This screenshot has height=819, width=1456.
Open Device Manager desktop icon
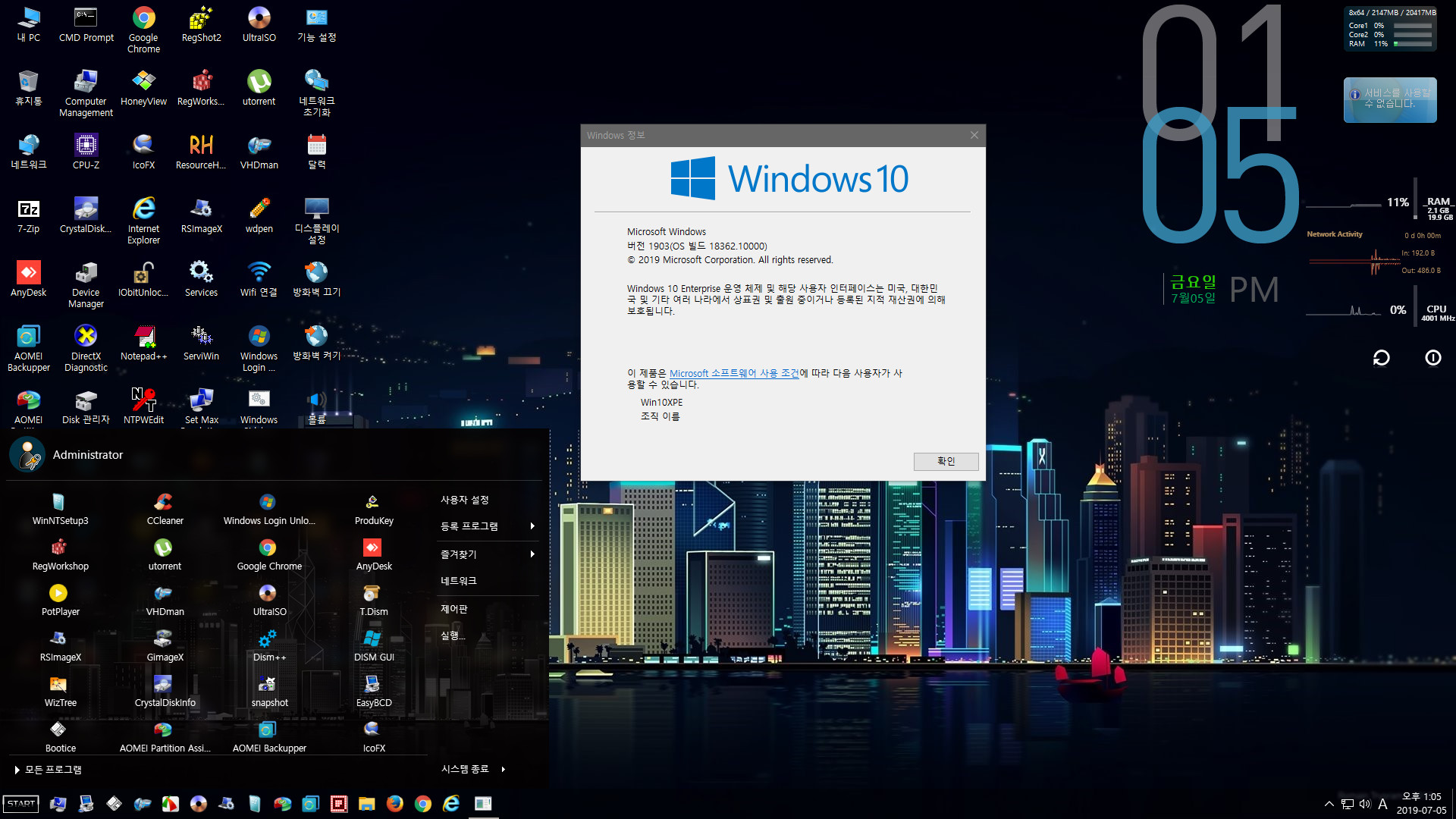(x=86, y=285)
